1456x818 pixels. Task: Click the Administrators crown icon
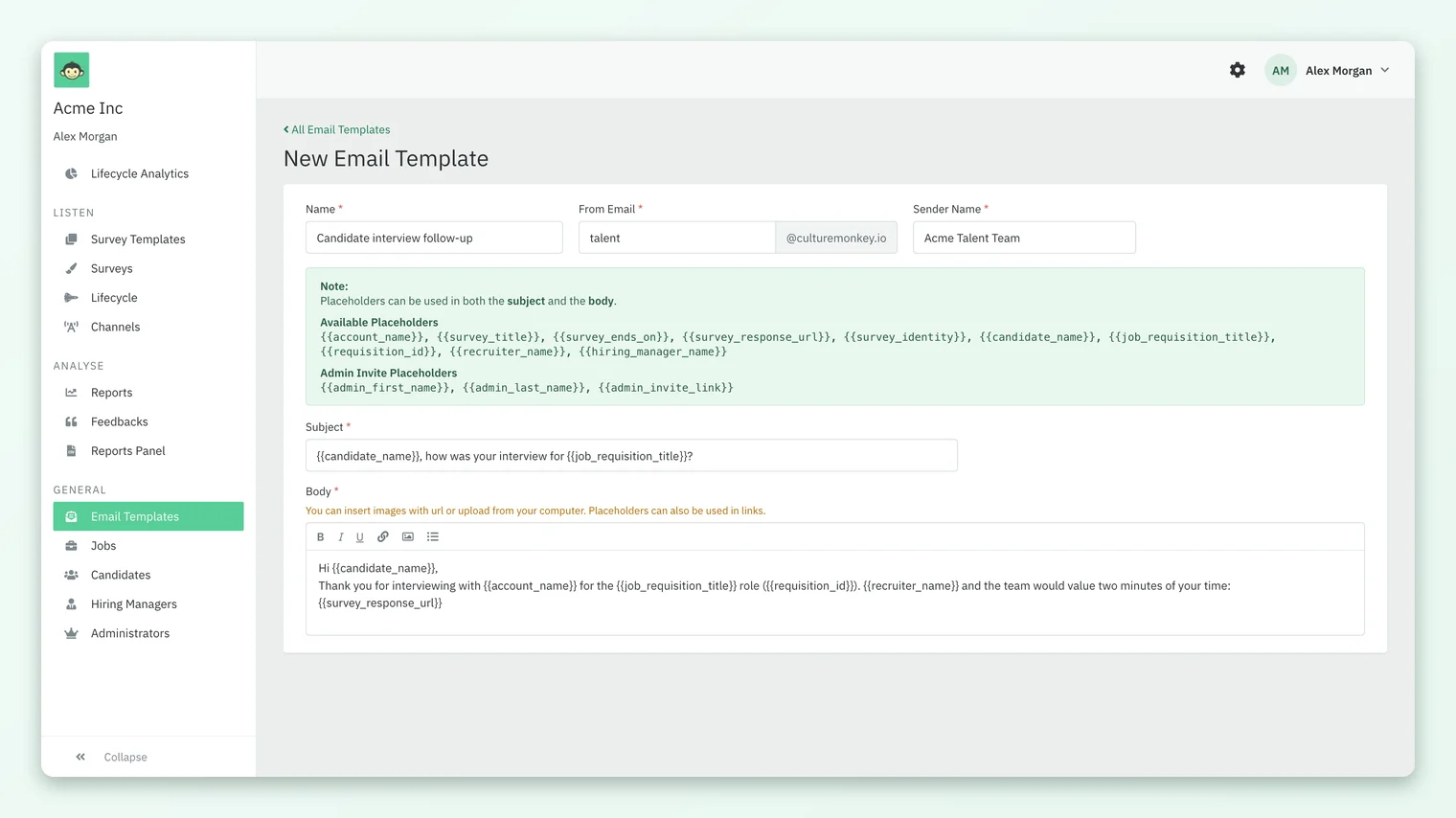pos(71,633)
